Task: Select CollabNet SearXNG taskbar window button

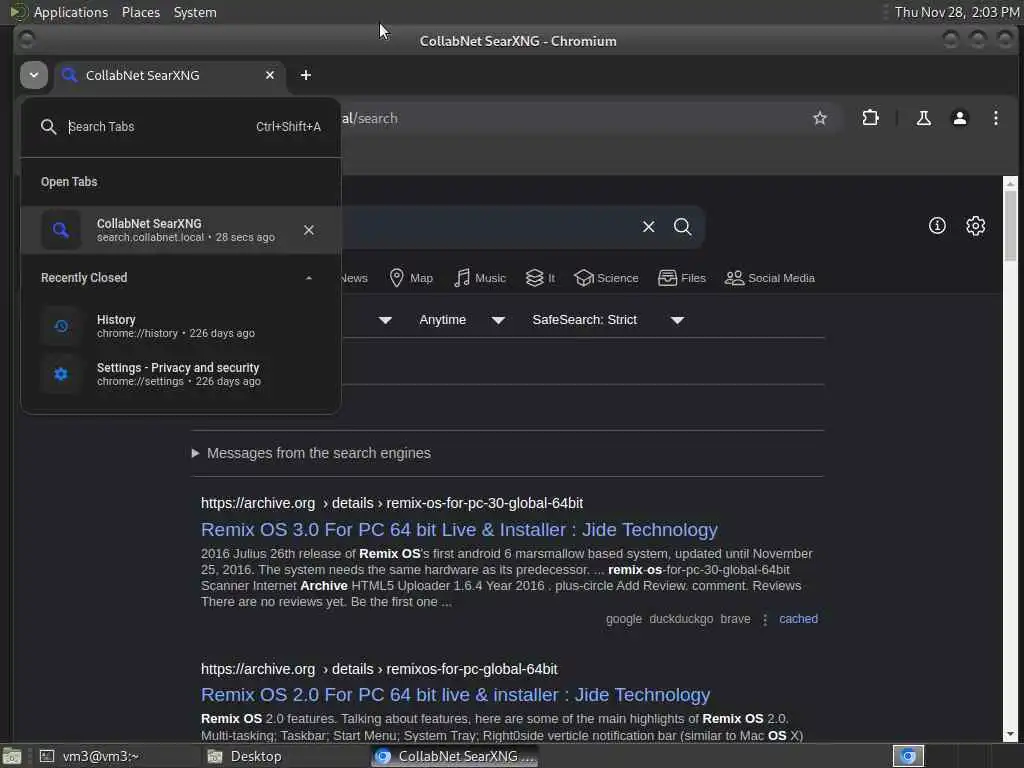Action: click(x=455, y=756)
